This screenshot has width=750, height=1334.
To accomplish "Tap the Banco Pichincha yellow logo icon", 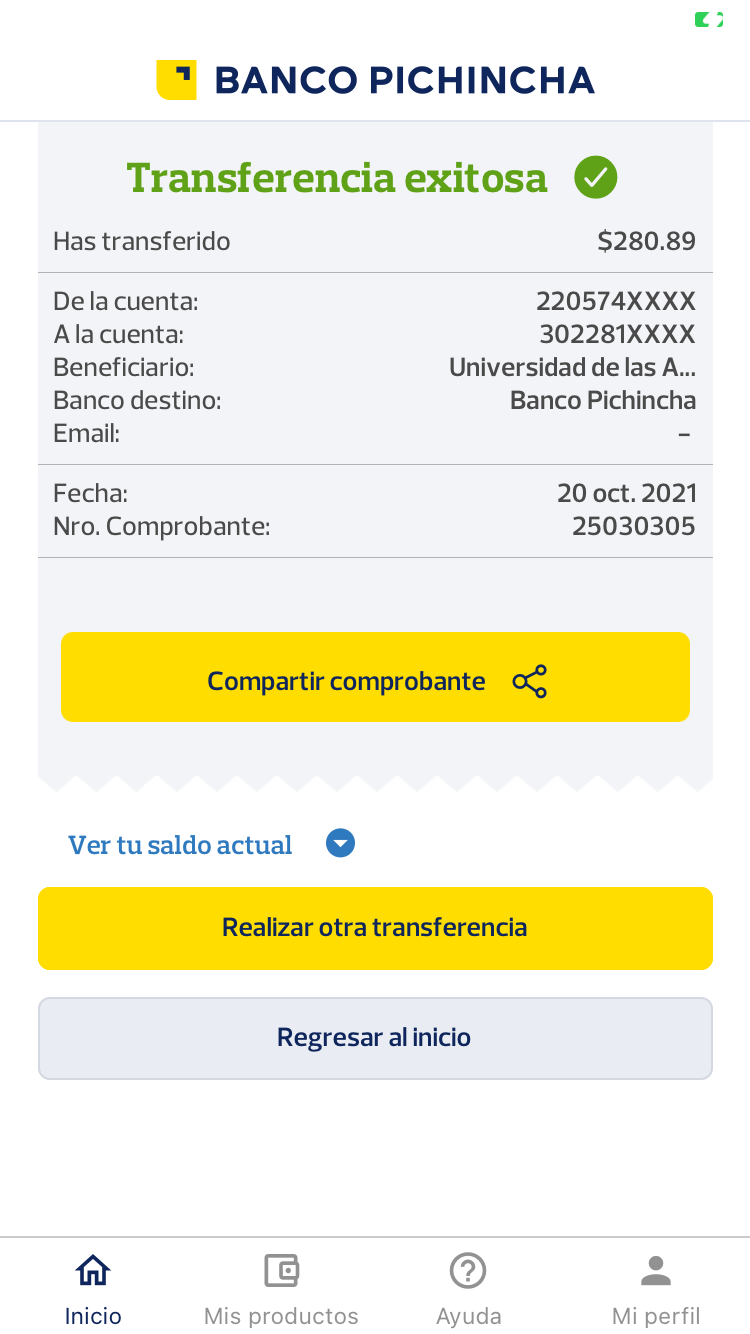I will pyautogui.click(x=176, y=80).
